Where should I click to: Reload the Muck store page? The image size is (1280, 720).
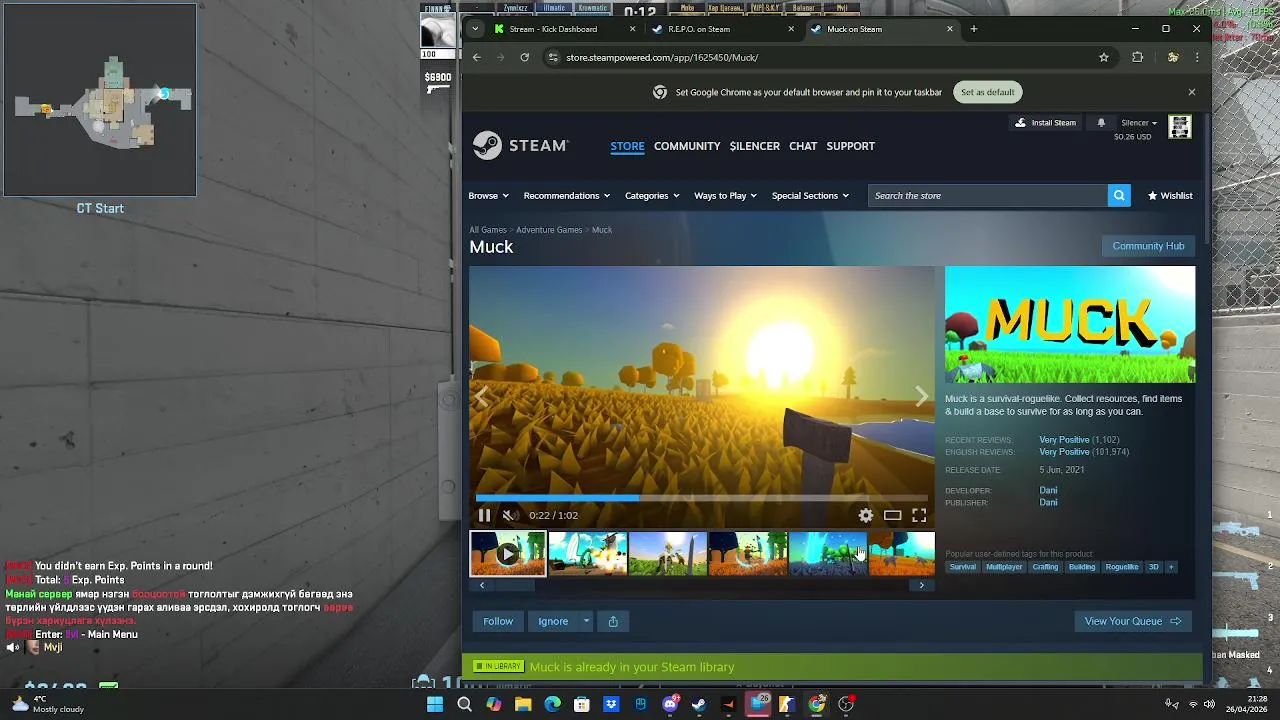[x=524, y=57]
